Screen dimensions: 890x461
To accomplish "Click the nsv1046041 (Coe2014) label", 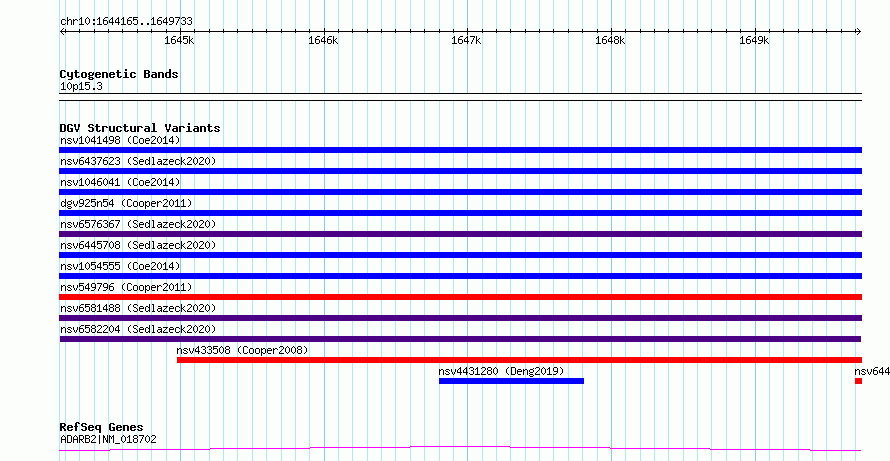I will pyautogui.click(x=120, y=182).
